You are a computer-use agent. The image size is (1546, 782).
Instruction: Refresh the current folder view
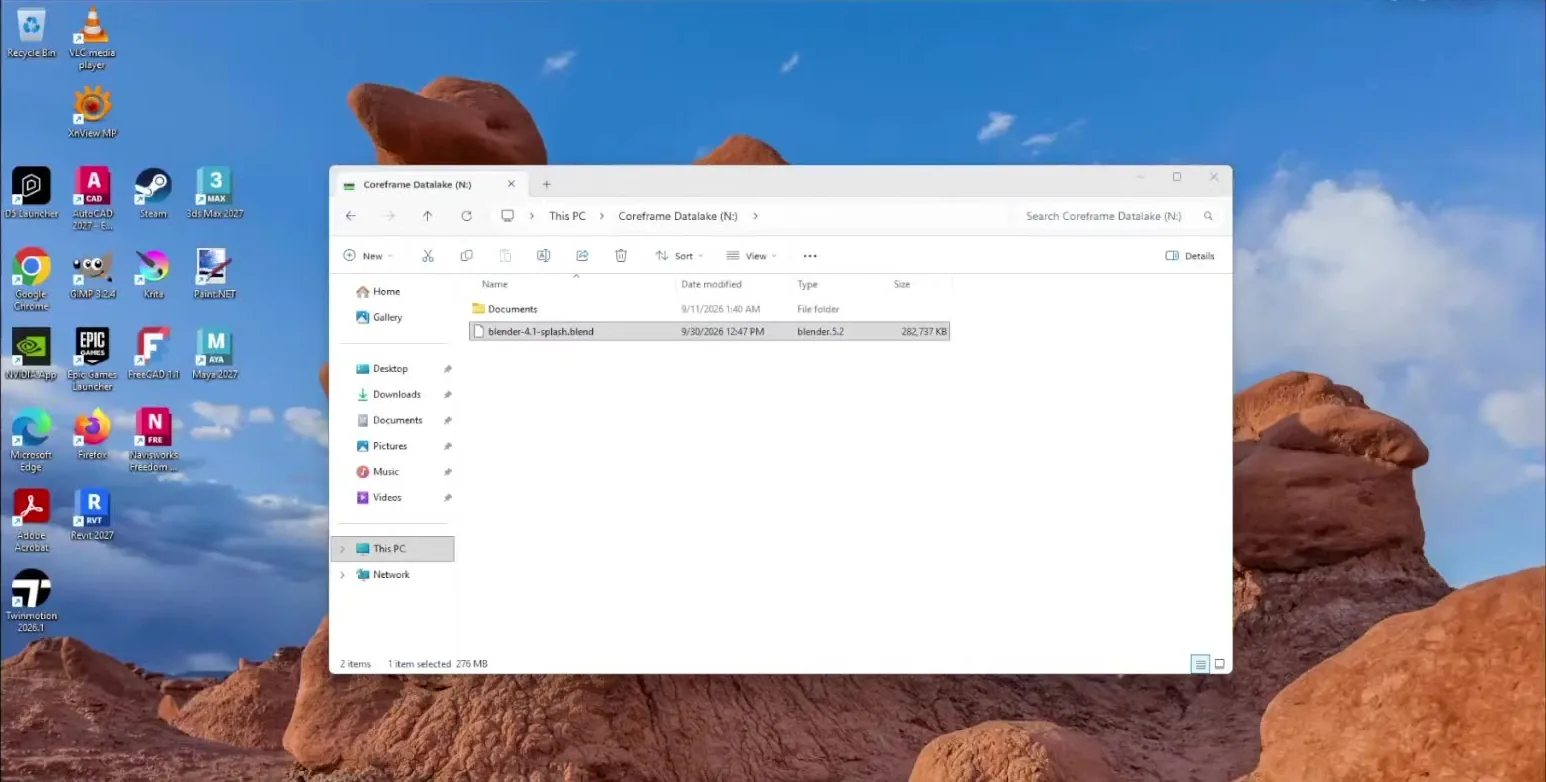tap(466, 216)
